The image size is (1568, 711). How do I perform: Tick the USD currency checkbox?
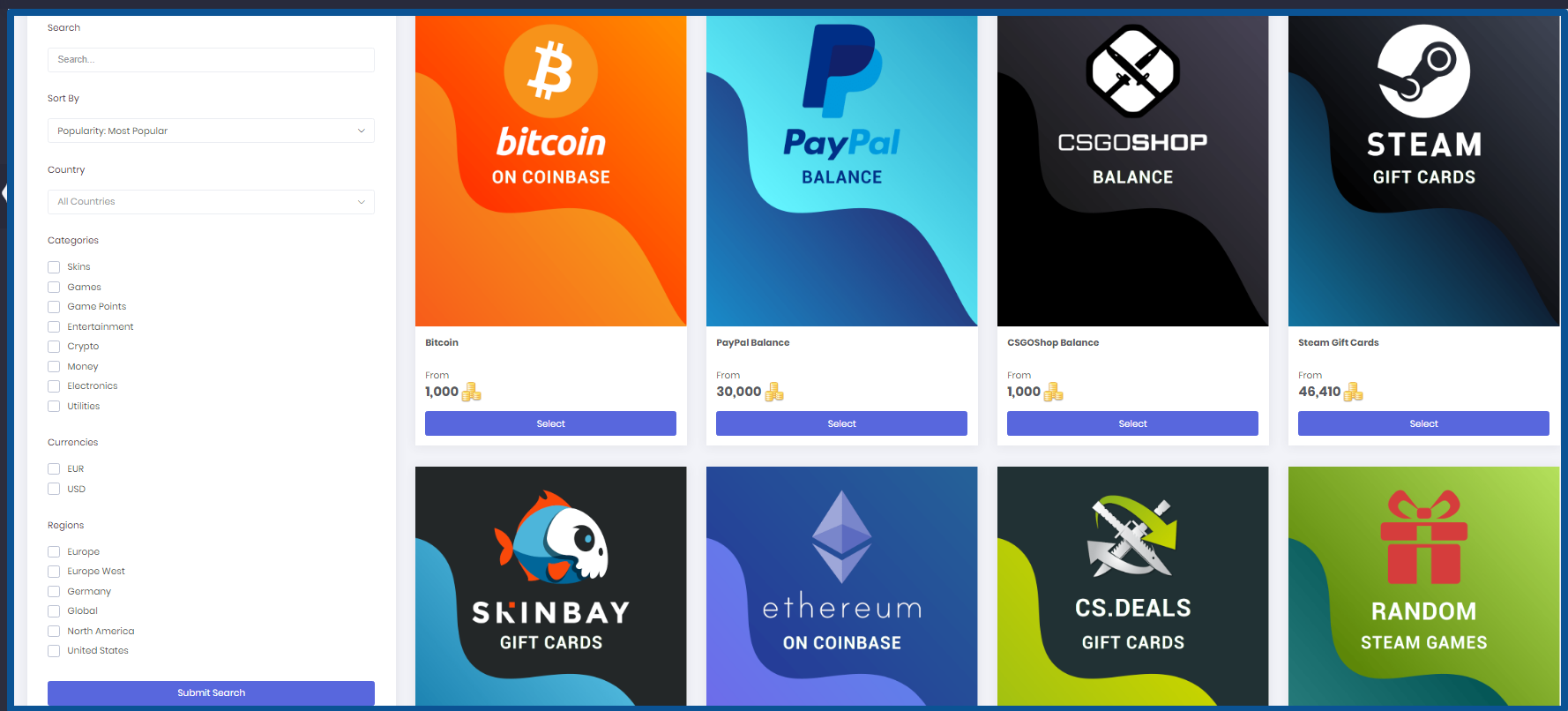54,489
